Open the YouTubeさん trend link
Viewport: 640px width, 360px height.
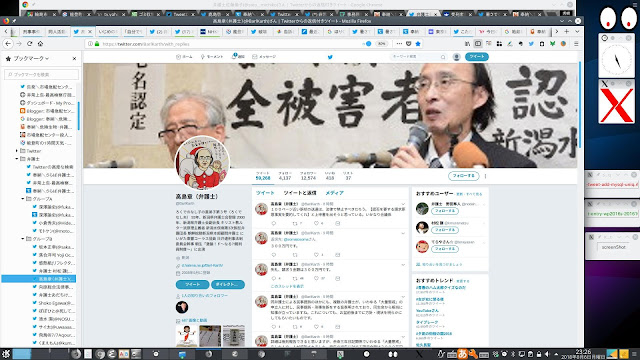(x=427, y=311)
